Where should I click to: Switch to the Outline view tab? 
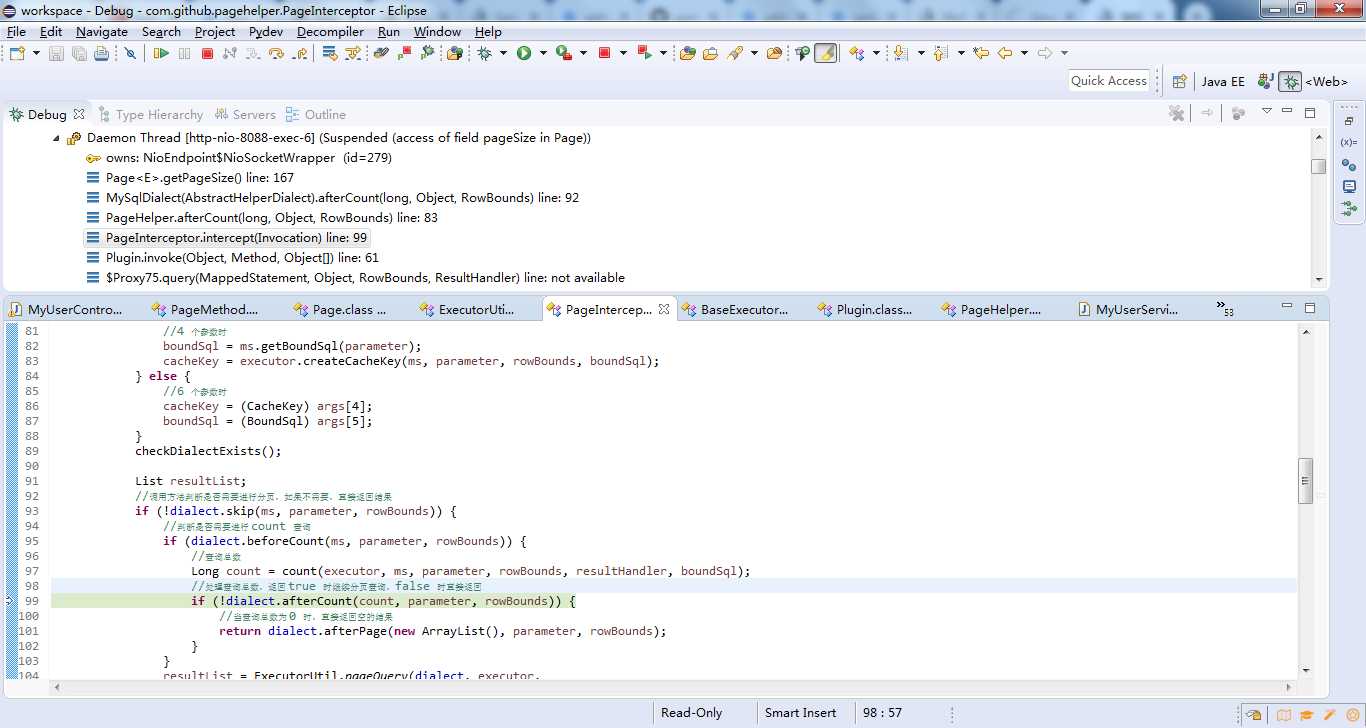315,114
